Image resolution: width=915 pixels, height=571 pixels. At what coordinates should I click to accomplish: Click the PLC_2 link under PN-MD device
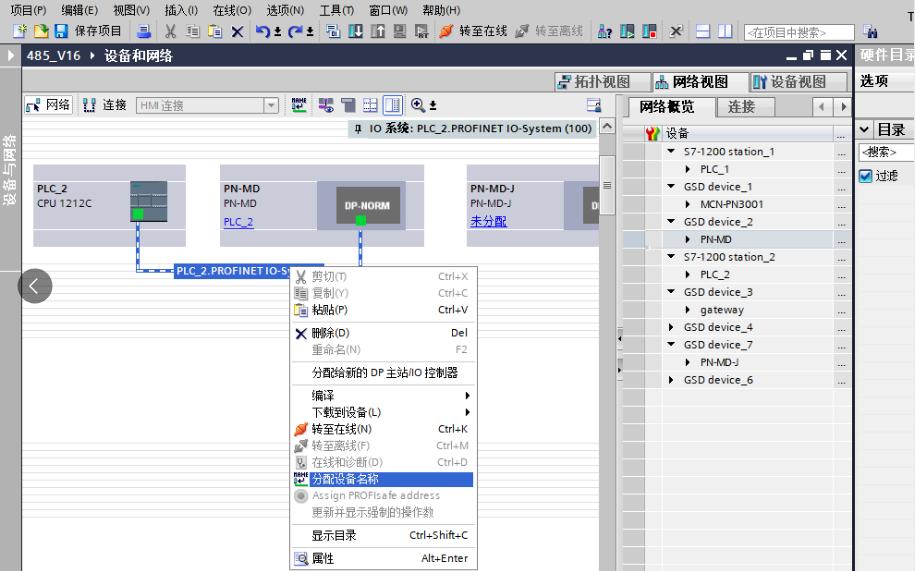238,222
